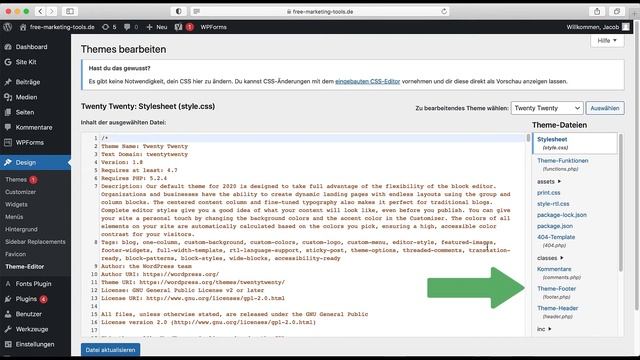Click into code editor line 1
640x360 pixels.
coord(312,138)
